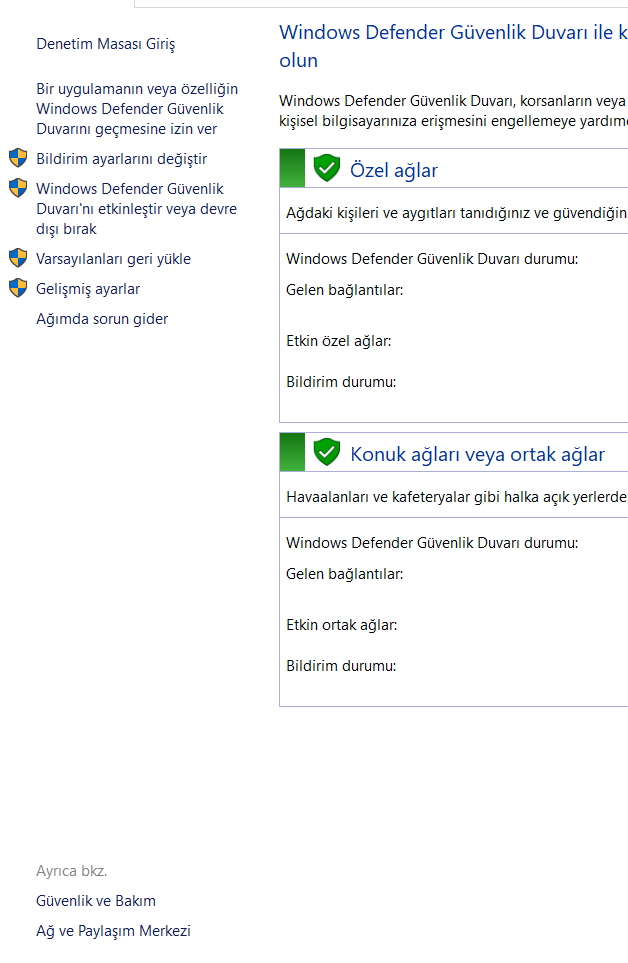Click green shield icon beside Konuk ağları
Screen dimensions: 628x963
click(x=327, y=452)
